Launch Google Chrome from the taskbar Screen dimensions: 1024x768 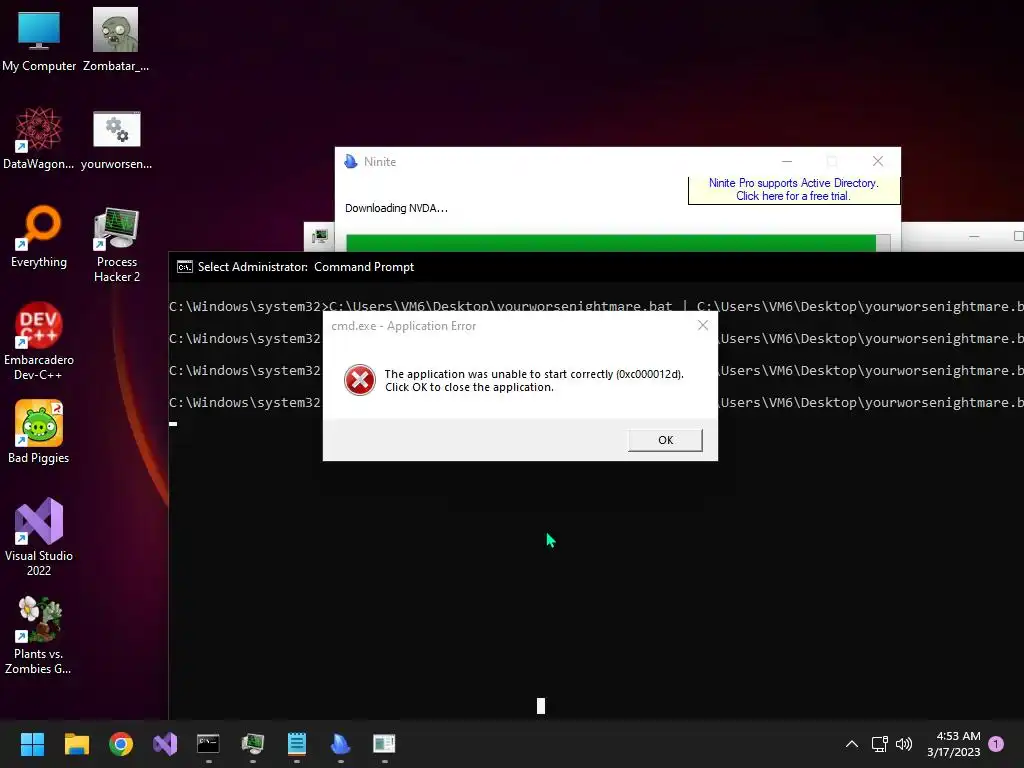[121, 744]
